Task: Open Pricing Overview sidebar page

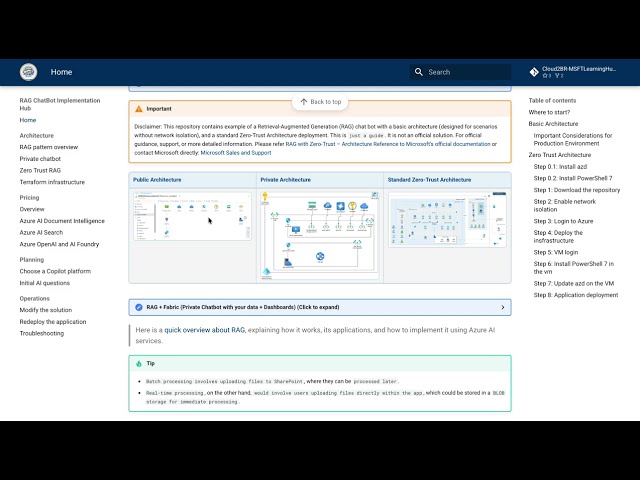Action: click(x=32, y=209)
